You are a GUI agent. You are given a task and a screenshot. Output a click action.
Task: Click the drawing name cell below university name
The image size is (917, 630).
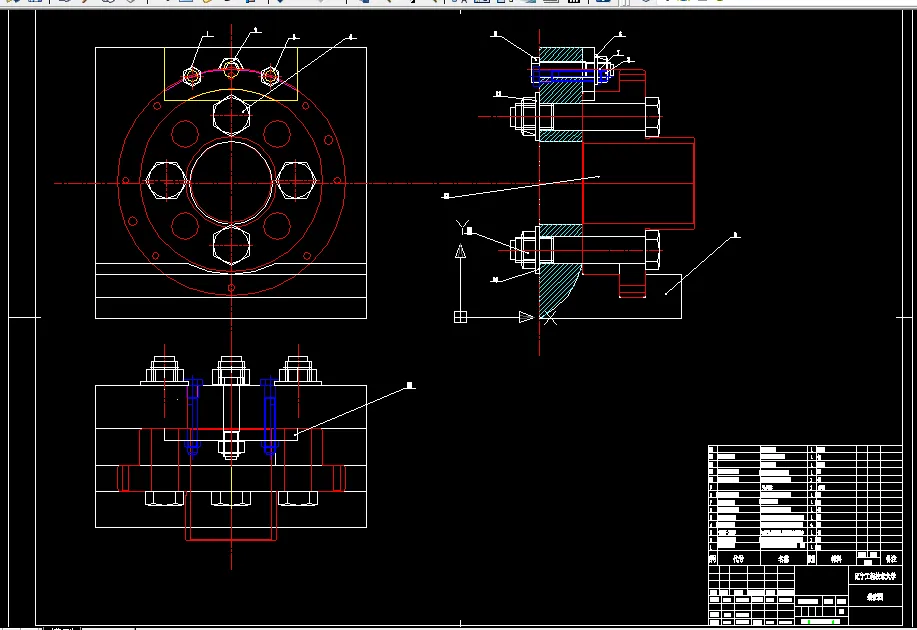click(x=875, y=597)
